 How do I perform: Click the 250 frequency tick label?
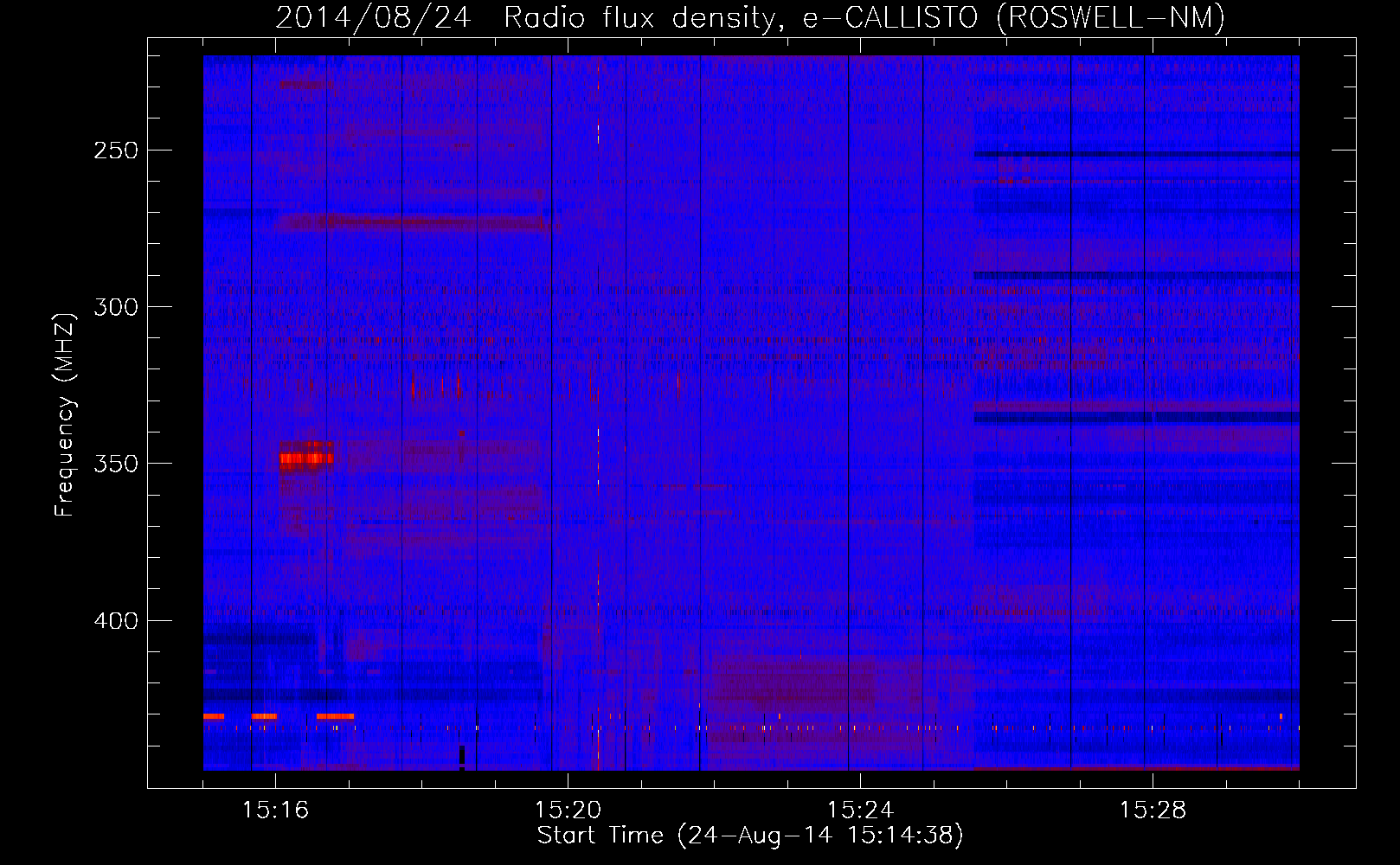[x=116, y=151]
